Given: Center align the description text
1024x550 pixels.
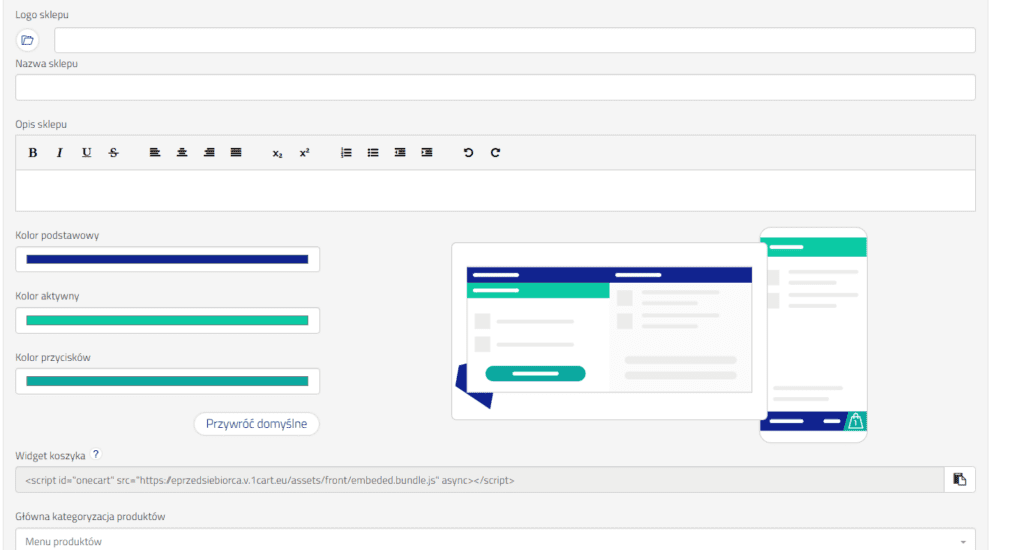Looking at the screenshot, I should tap(182, 153).
